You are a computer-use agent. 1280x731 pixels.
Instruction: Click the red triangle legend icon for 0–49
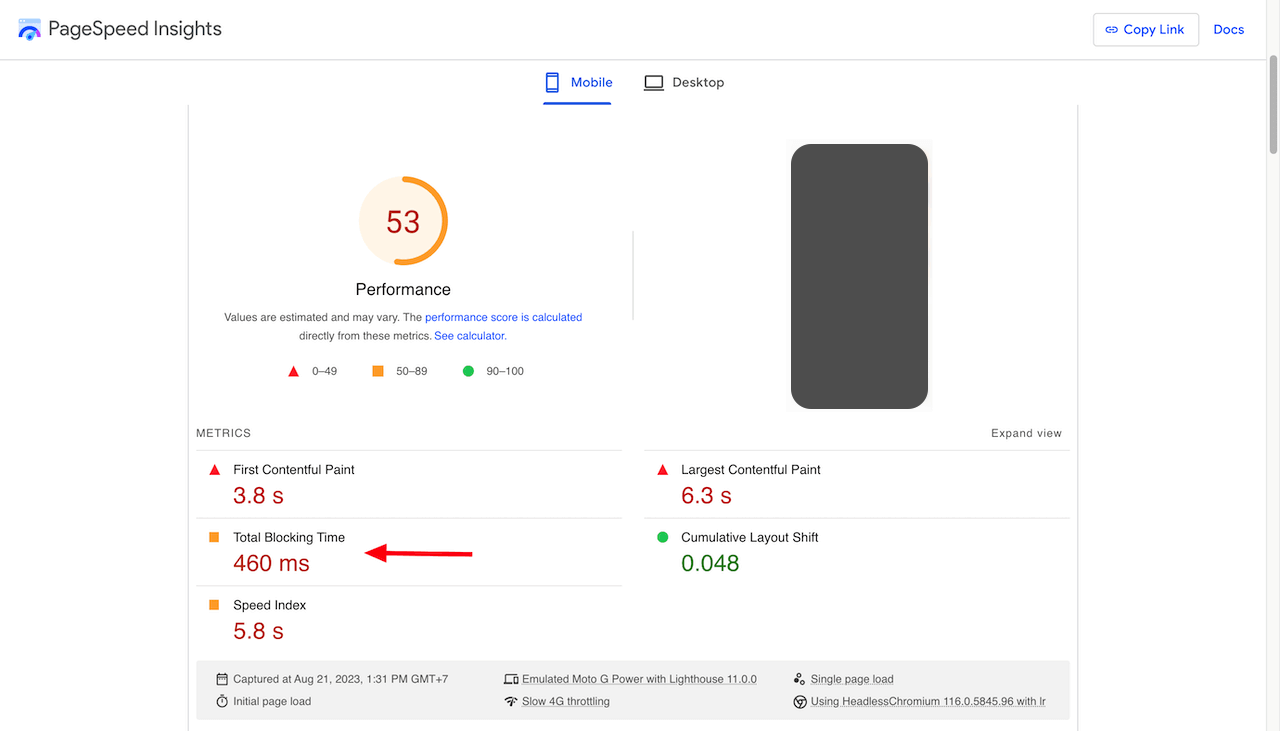[x=294, y=371]
